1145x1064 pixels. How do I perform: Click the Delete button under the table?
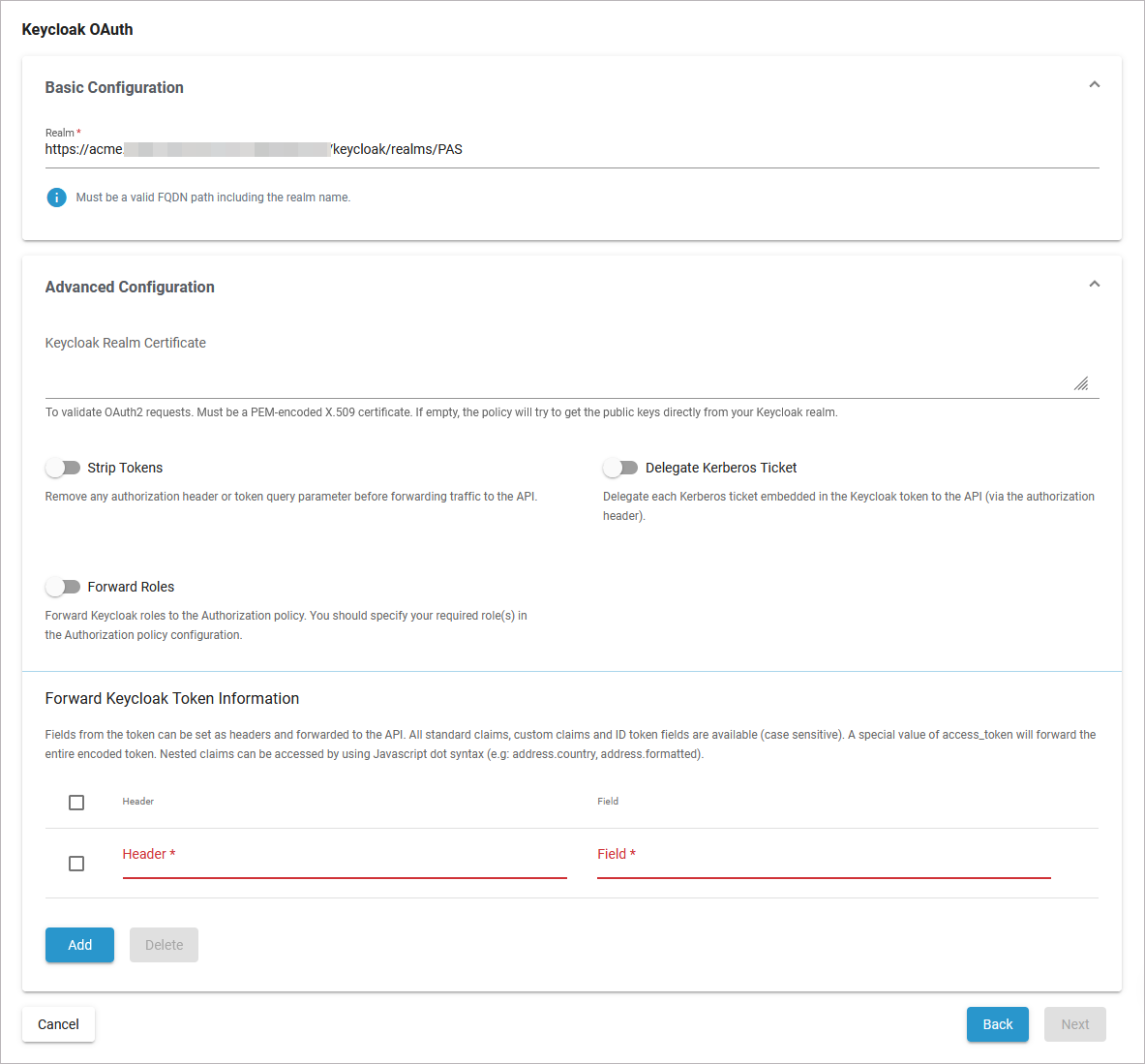(x=163, y=944)
